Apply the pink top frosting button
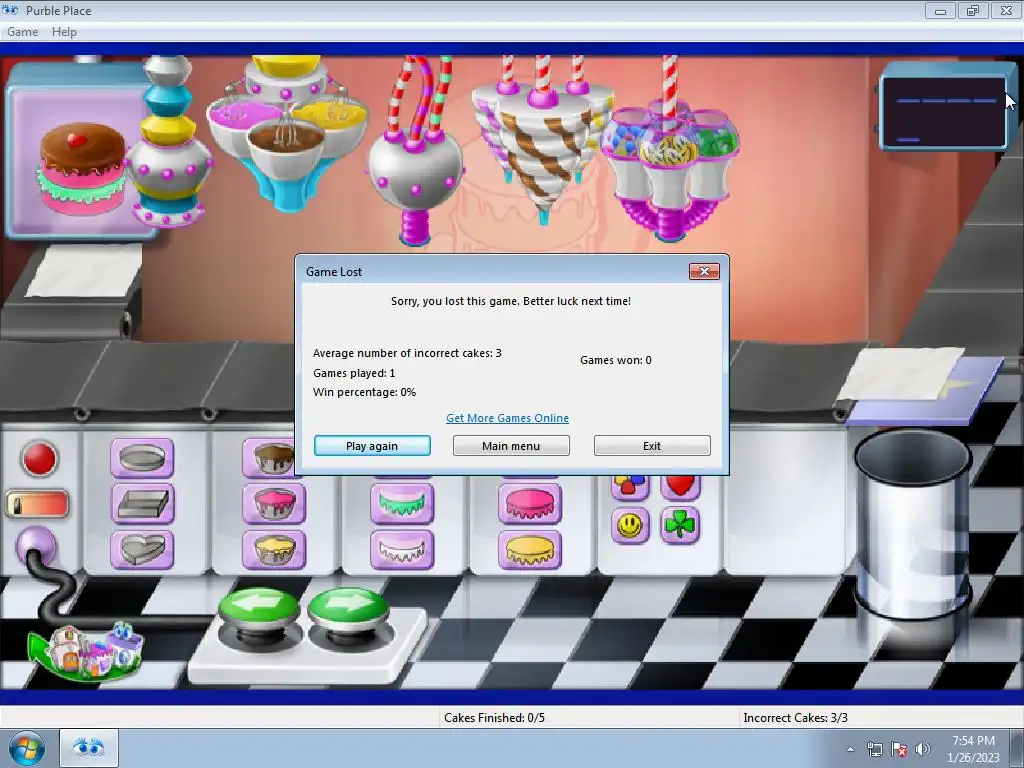 (530, 504)
